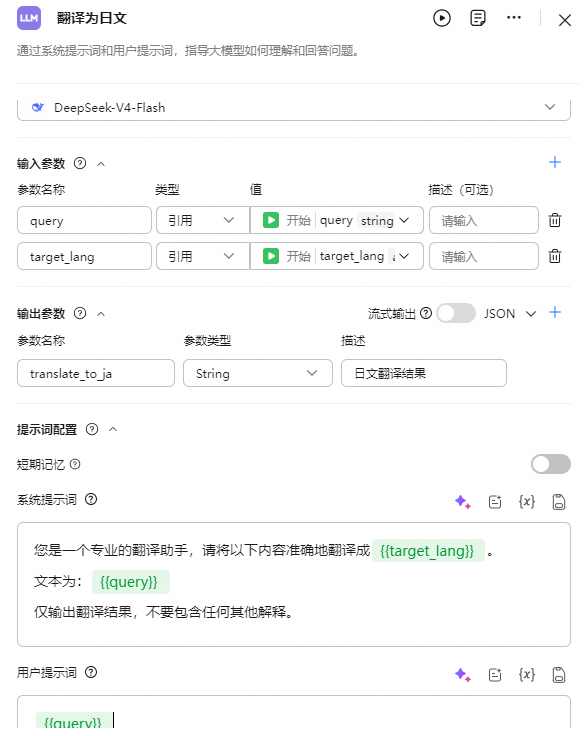Screen dimensions: 584x736
Task: Add a new output parameter
Action: [x=555, y=313]
